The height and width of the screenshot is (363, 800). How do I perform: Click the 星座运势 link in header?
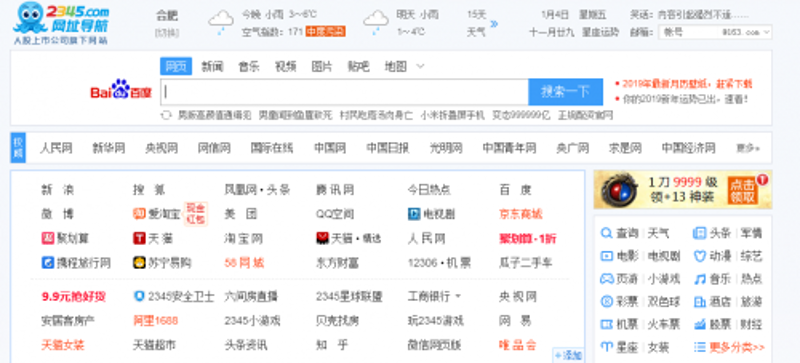(x=601, y=32)
